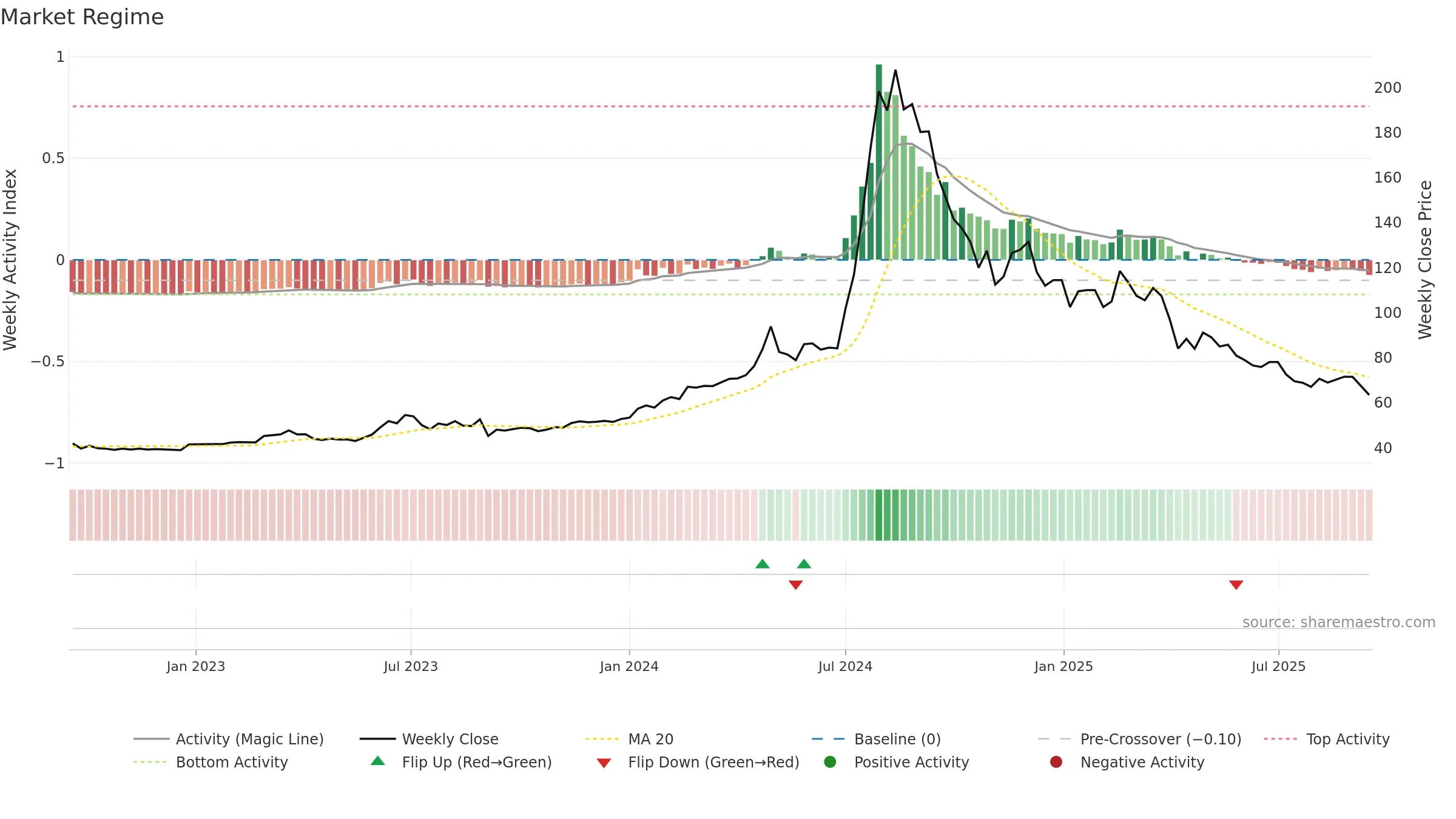Click the Positive Activity green dot legend

tap(831, 762)
